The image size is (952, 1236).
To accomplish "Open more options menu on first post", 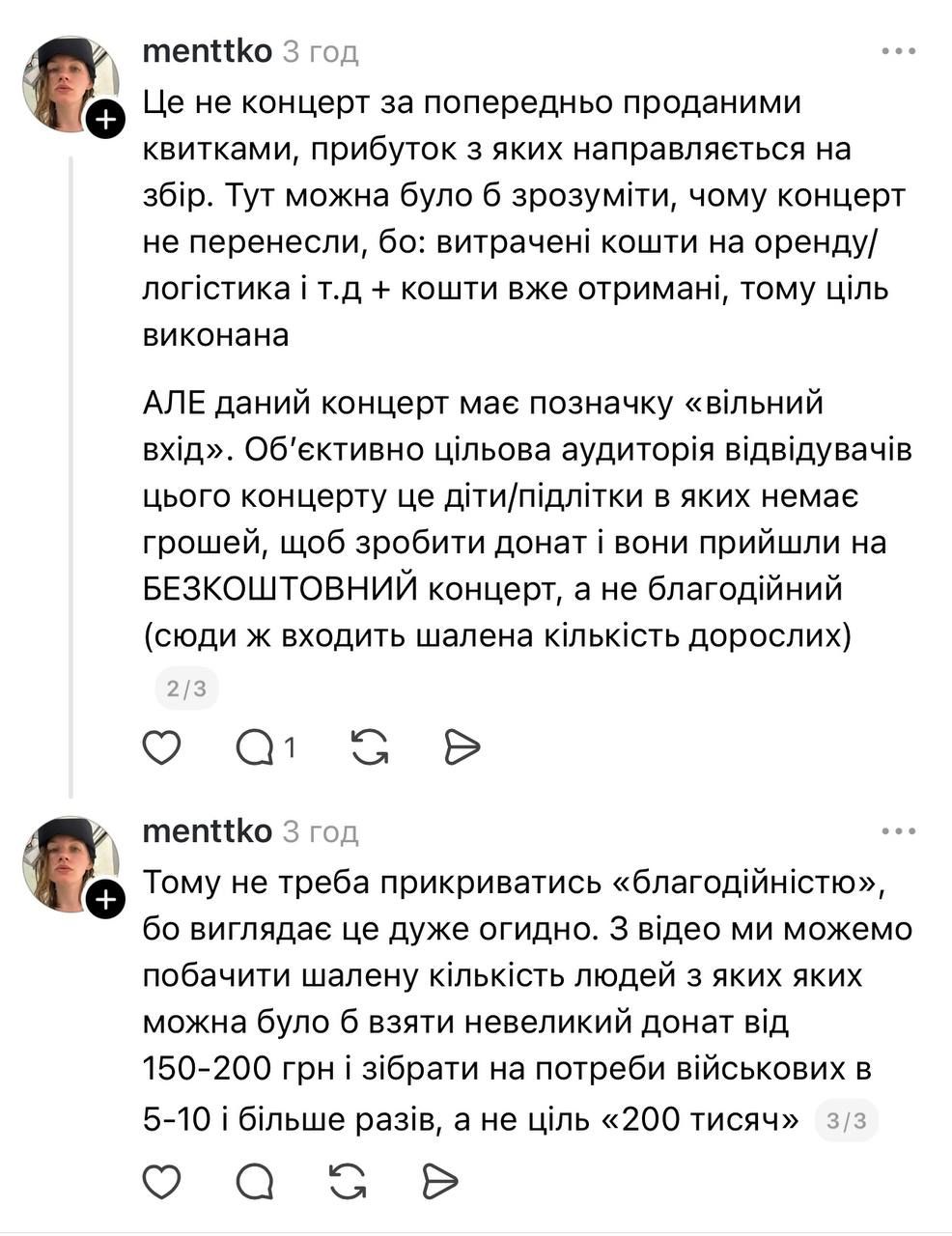I will [898, 51].
